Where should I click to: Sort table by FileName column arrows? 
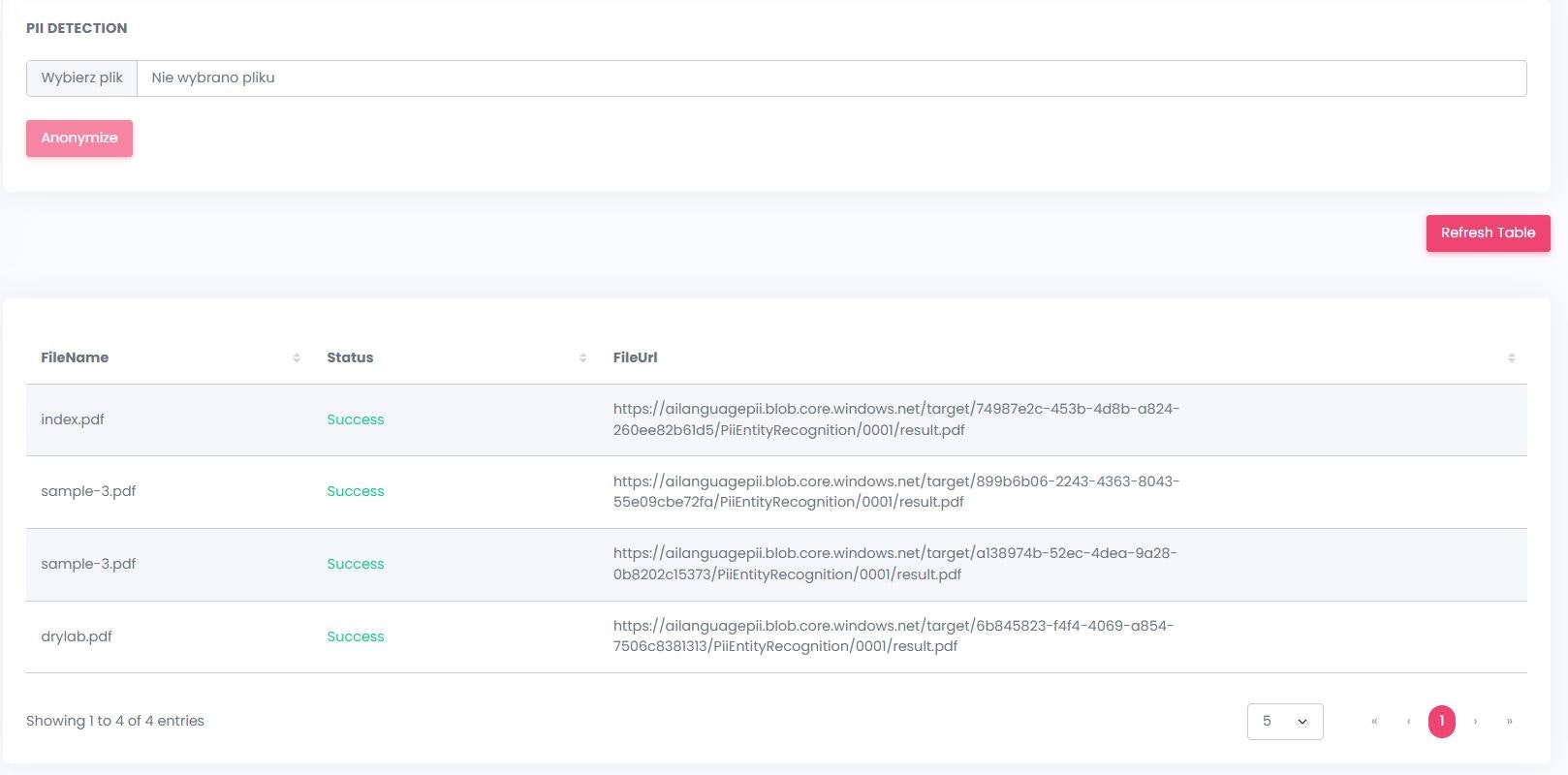(x=297, y=358)
